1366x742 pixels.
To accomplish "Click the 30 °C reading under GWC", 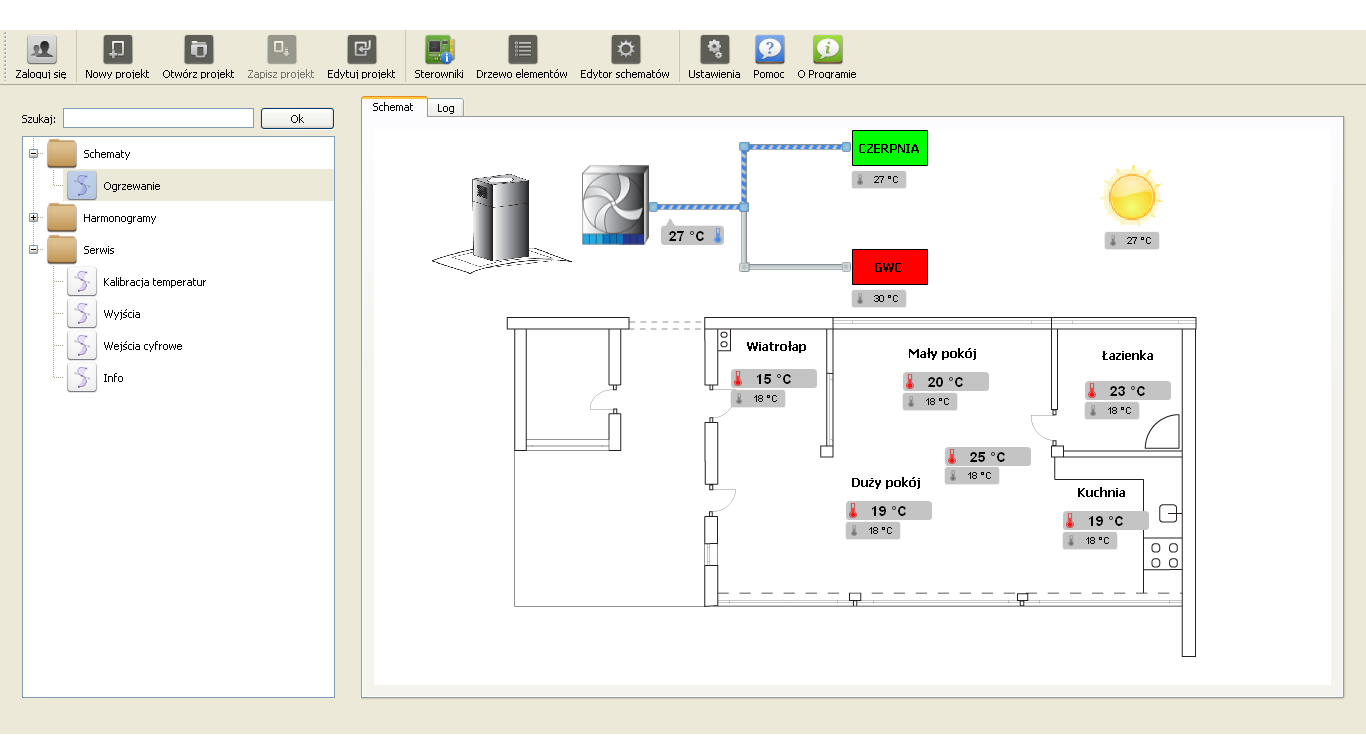I will click(x=879, y=298).
